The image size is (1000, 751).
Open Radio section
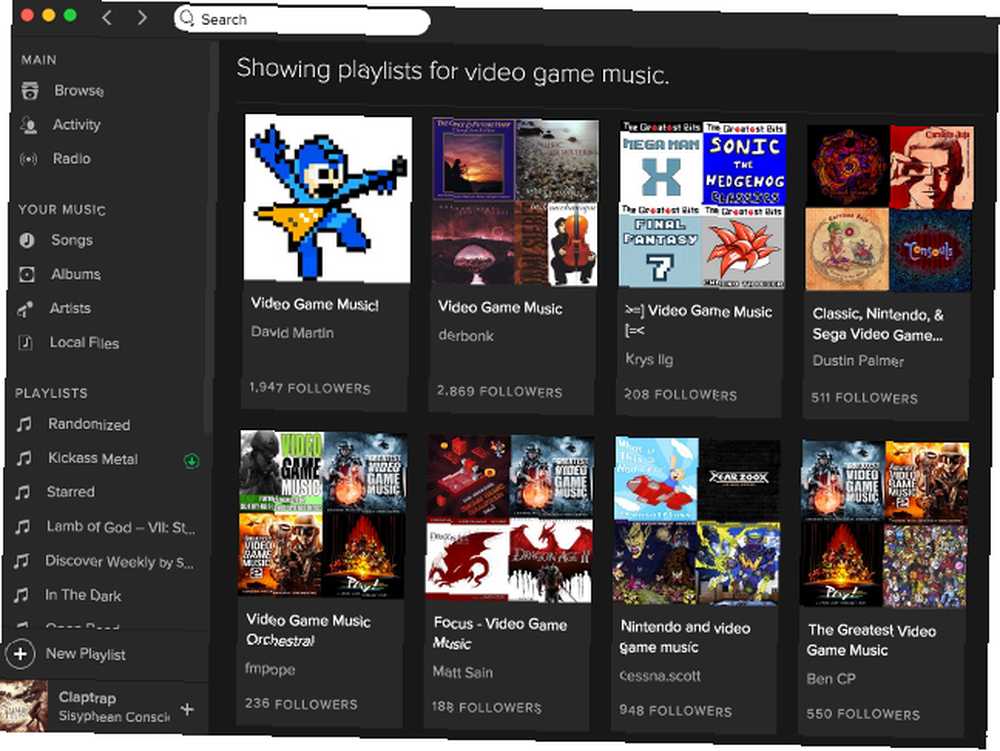point(71,159)
